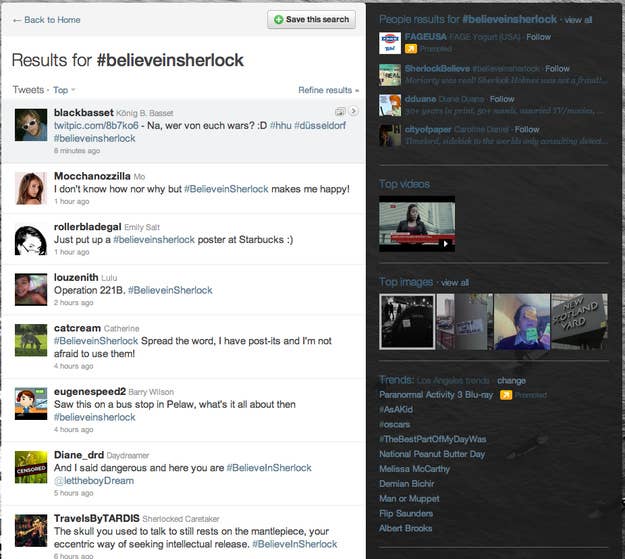Image resolution: width=625 pixels, height=559 pixels.
Task: Open Paranormal Activity 3 Blu-ray trend
Action: [x=436, y=395]
